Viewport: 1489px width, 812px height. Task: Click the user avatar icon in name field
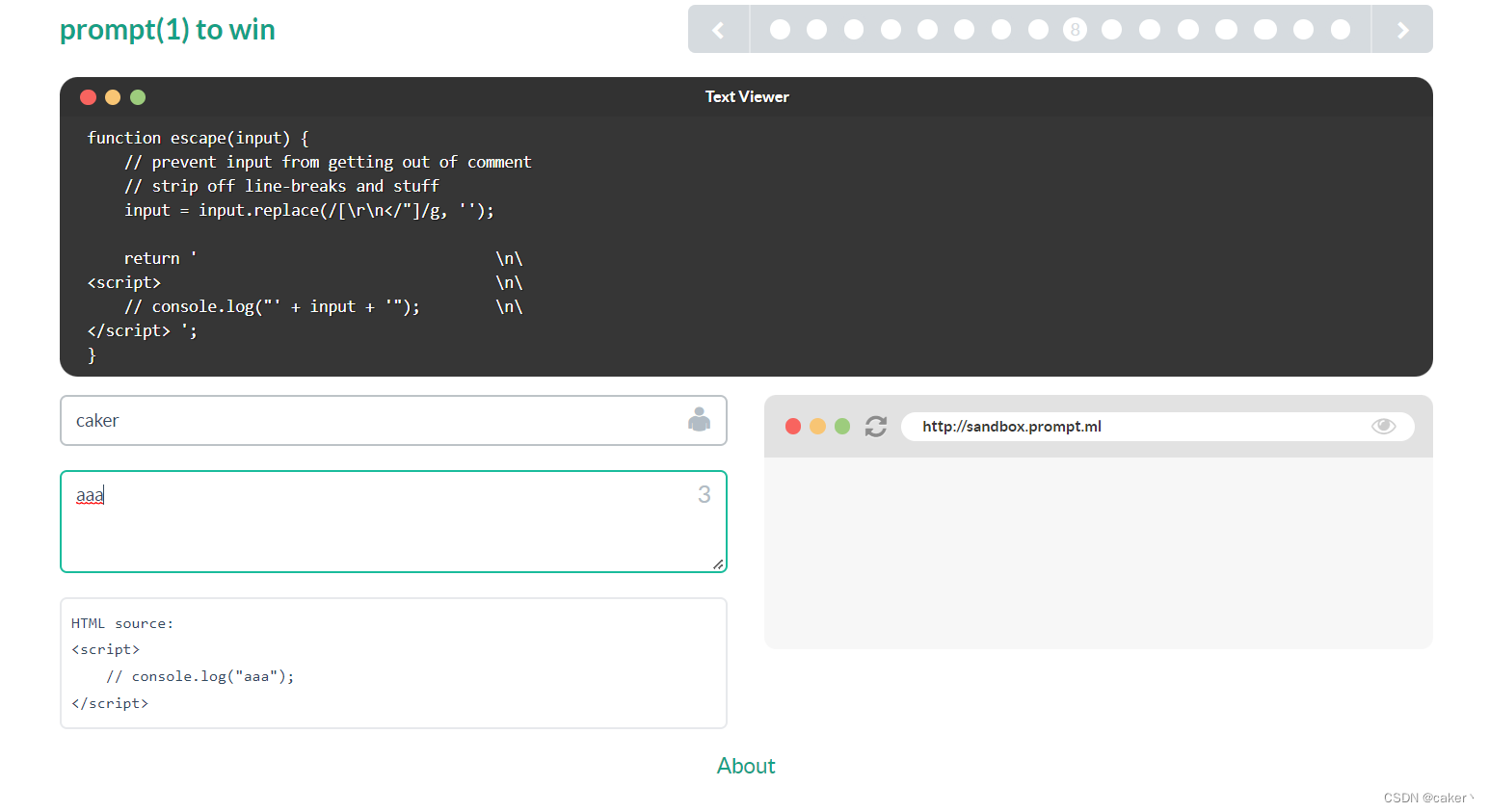pos(700,419)
